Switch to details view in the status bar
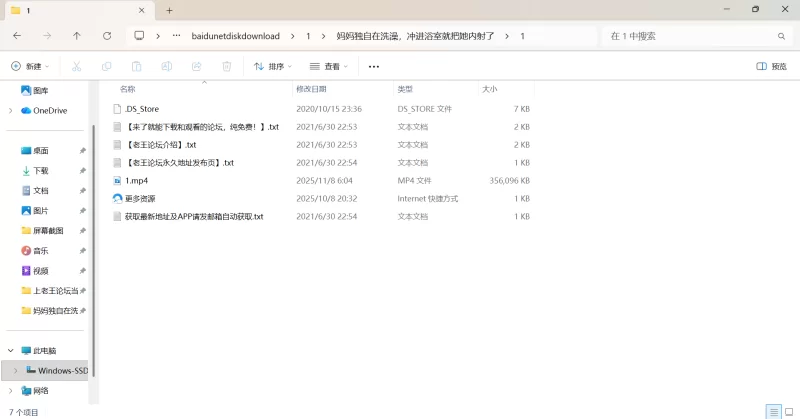The width and height of the screenshot is (800, 419). point(773,411)
